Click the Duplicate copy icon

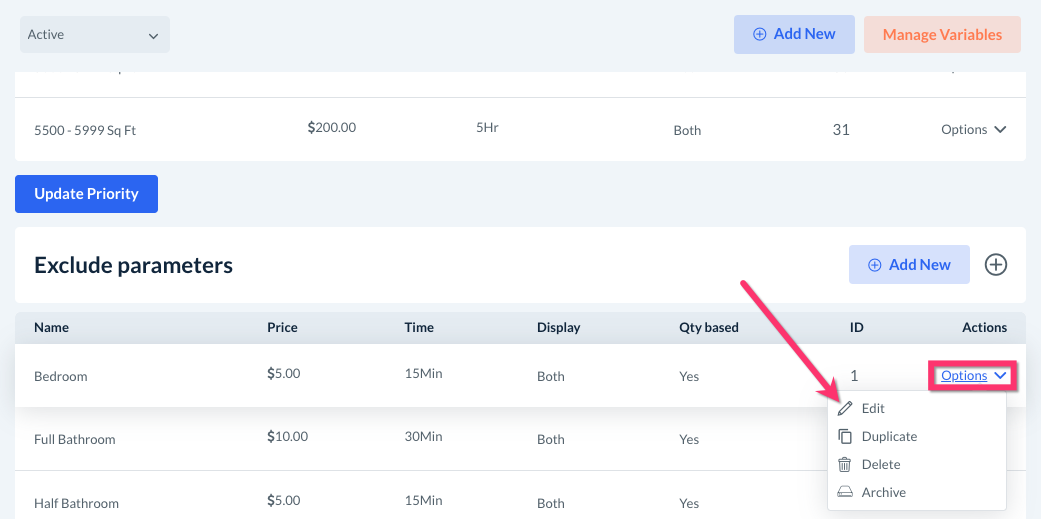(x=845, y=436)
